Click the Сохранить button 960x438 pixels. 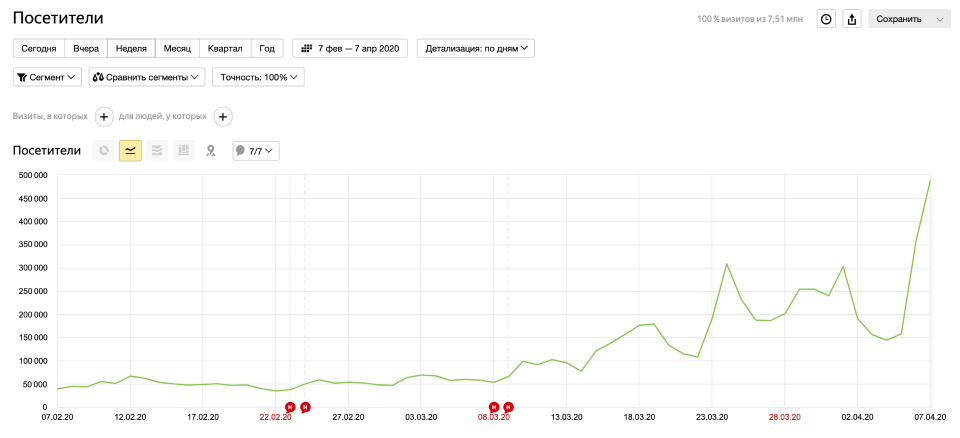point(898,19)
